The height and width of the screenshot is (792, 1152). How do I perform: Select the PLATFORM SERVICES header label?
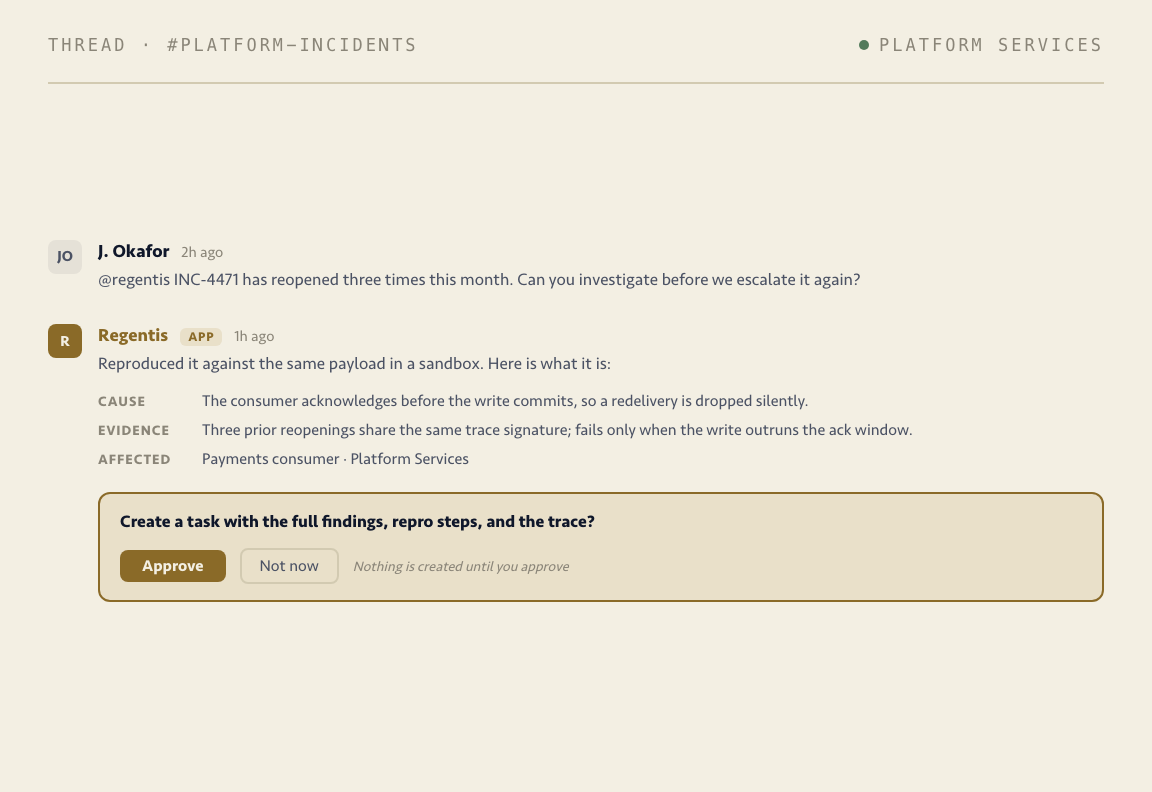point(990,45)
